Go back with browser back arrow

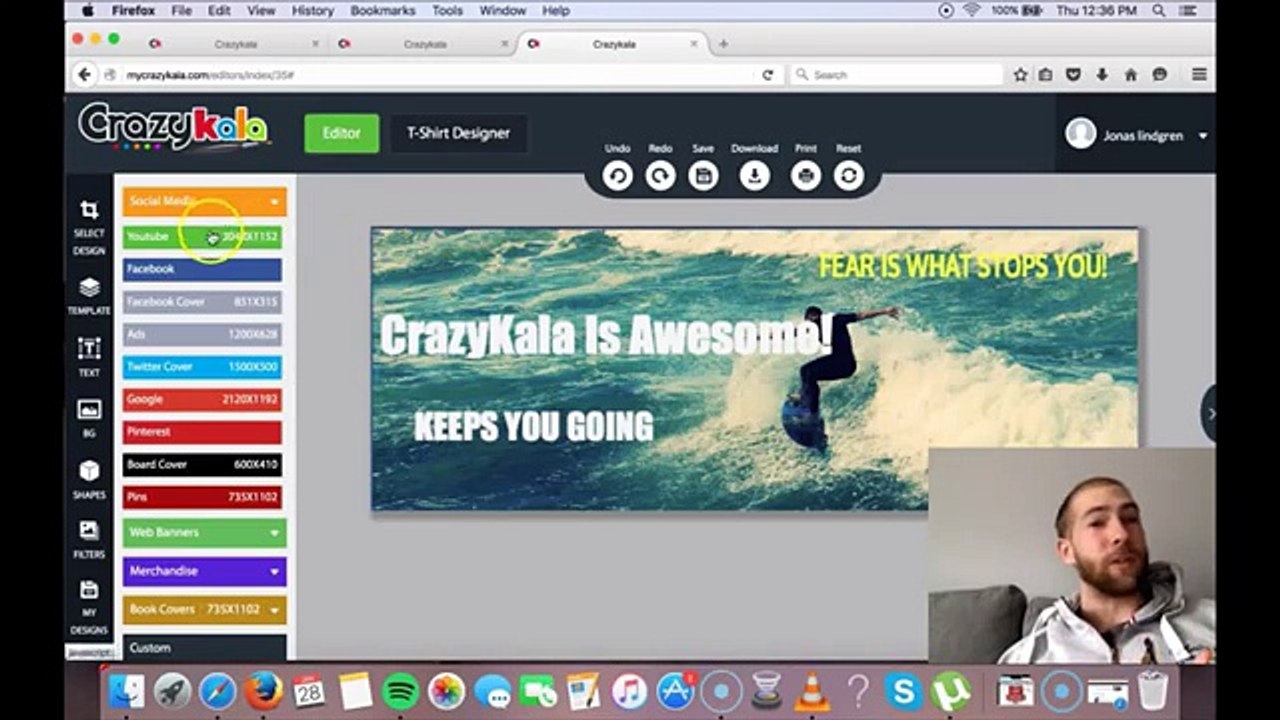click(85, 74)
